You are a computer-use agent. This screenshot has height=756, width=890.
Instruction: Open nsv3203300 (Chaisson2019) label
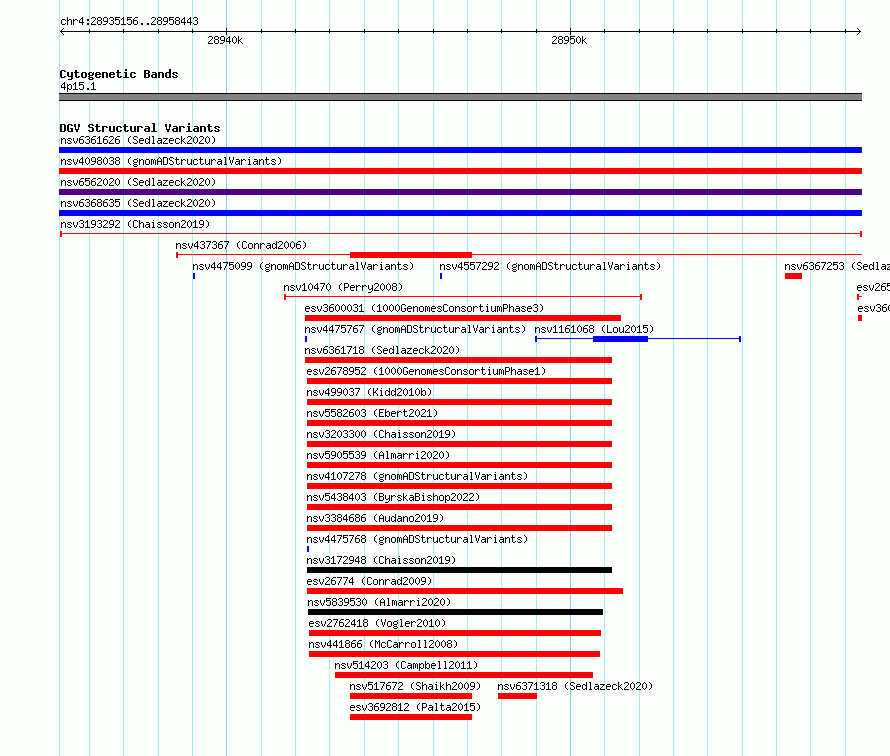click(x=381, y=434)
